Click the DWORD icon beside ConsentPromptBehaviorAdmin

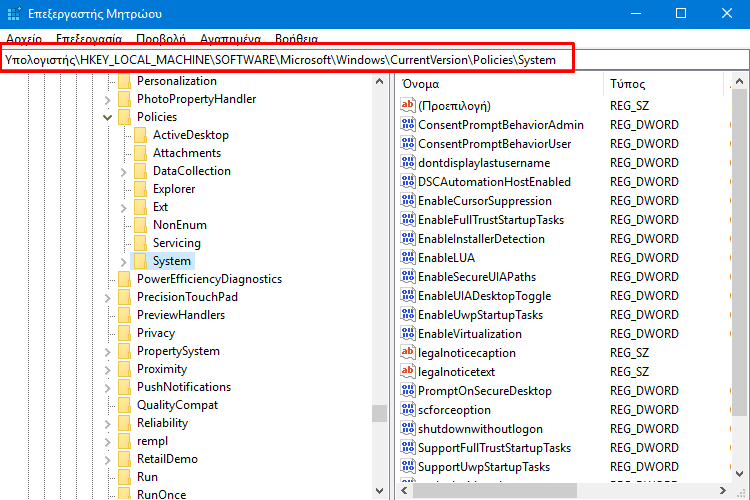[x=408, y=124]
